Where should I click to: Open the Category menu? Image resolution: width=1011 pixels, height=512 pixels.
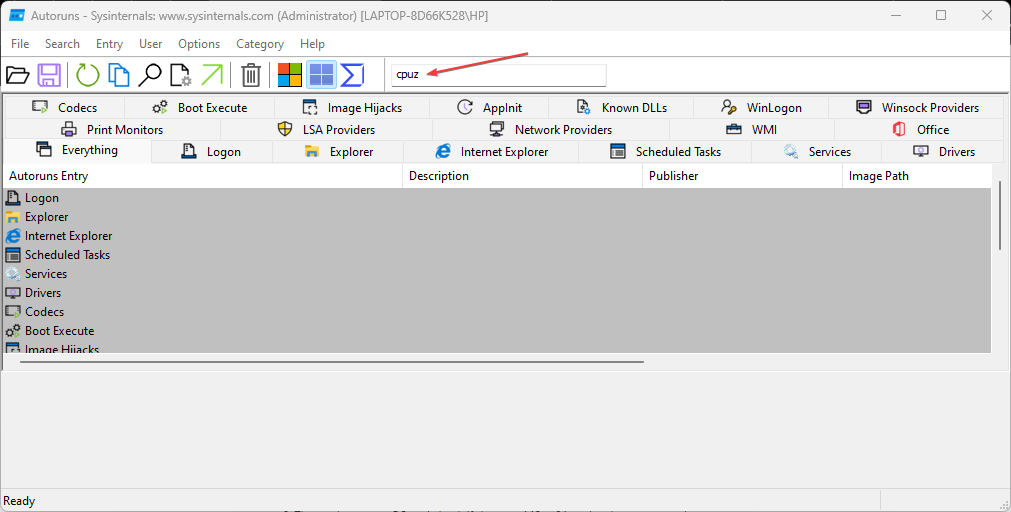point(260,44)
